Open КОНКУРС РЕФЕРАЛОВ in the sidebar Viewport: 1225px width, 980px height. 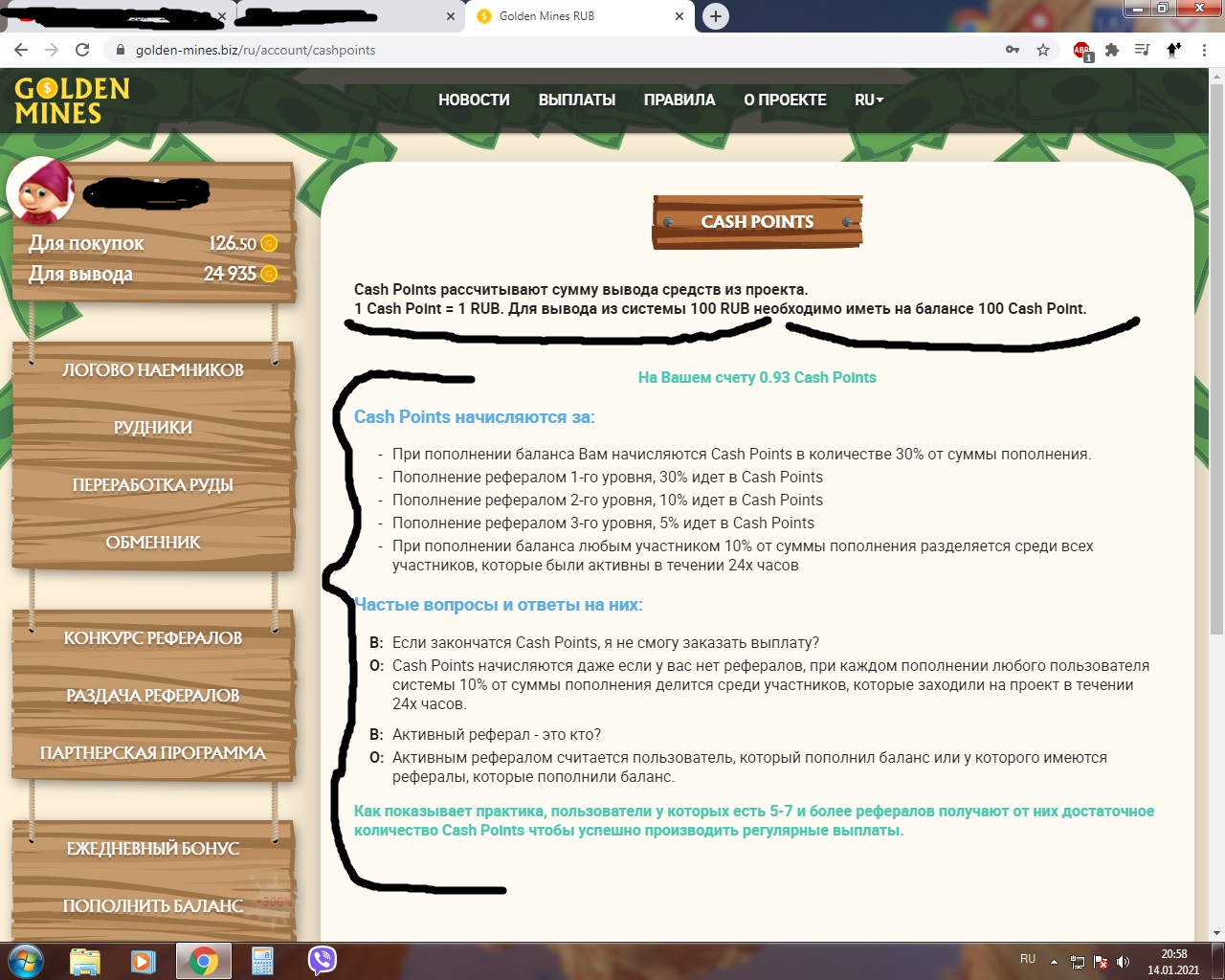153,638
